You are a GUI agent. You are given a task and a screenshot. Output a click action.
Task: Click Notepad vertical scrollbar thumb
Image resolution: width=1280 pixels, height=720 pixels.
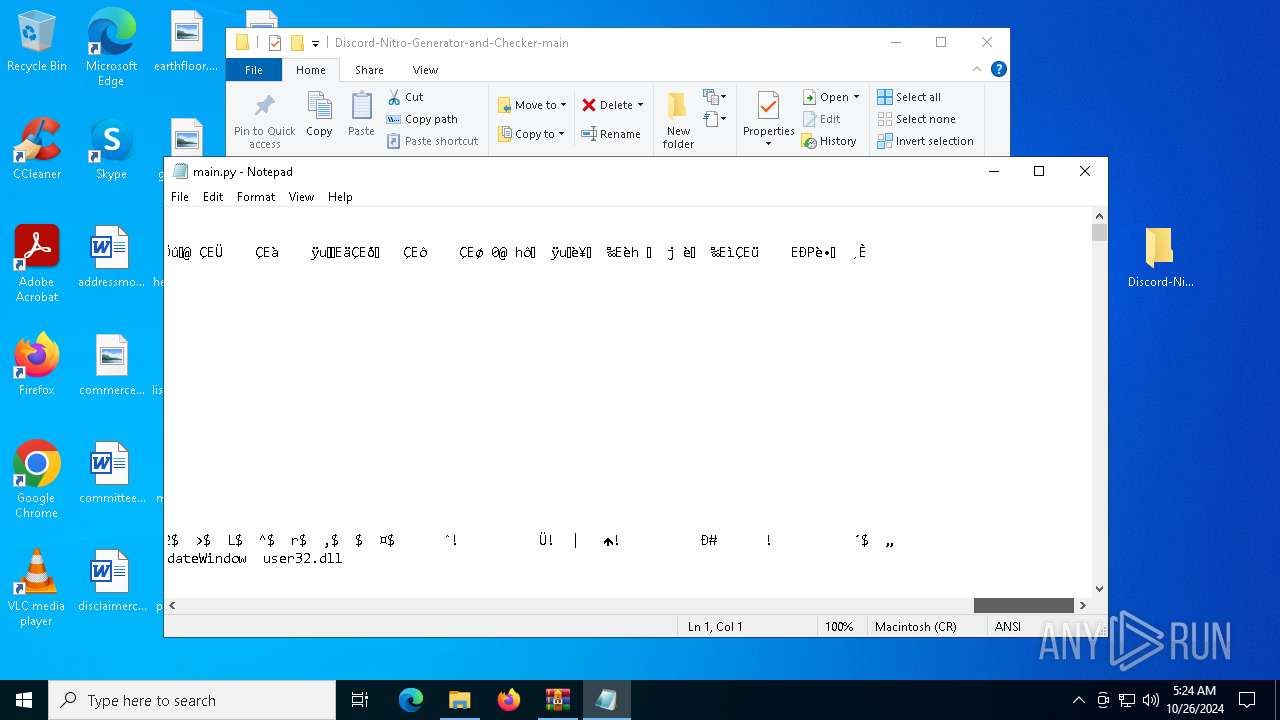point(1099,232)
